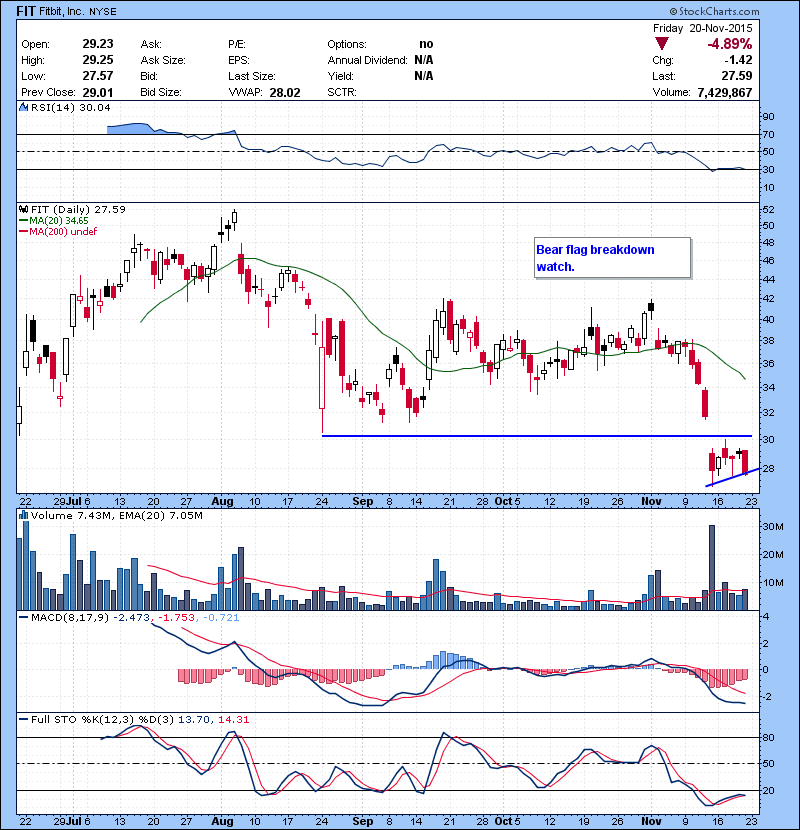The height and width of the screenshot is (830, 800).
Task: Click the Last value 27.59 in header
Action: pyautogui.click(x=737, y=76)
